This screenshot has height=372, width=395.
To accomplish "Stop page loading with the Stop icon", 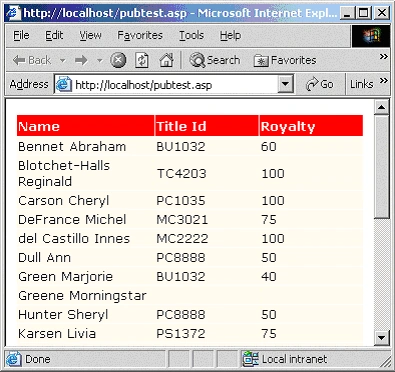I will (x=118, y=60).
